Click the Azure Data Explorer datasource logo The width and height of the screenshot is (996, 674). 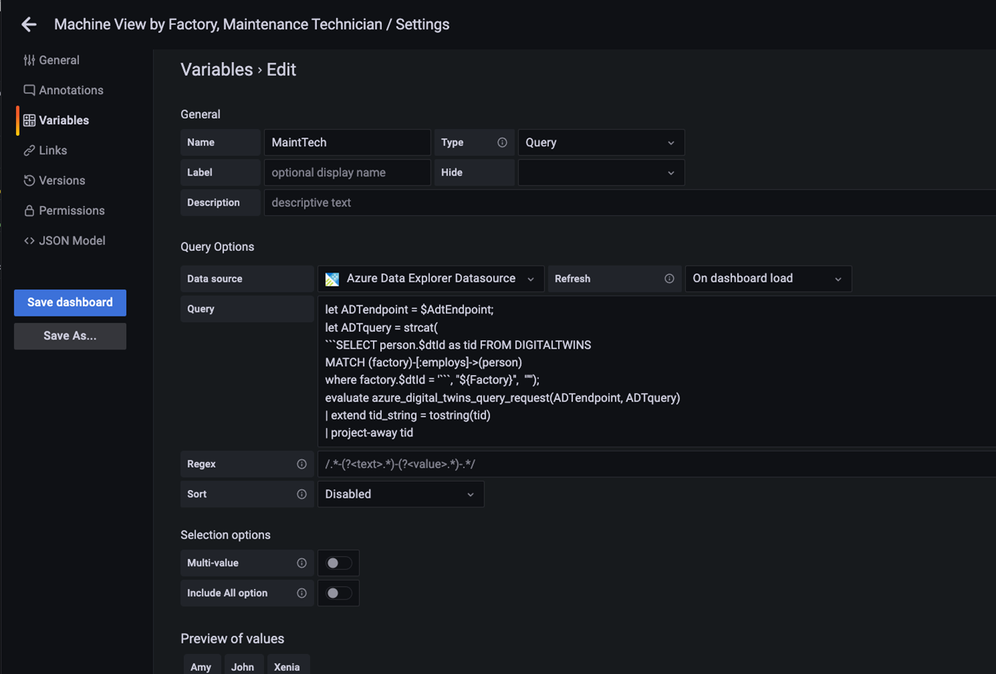[332, 279]
